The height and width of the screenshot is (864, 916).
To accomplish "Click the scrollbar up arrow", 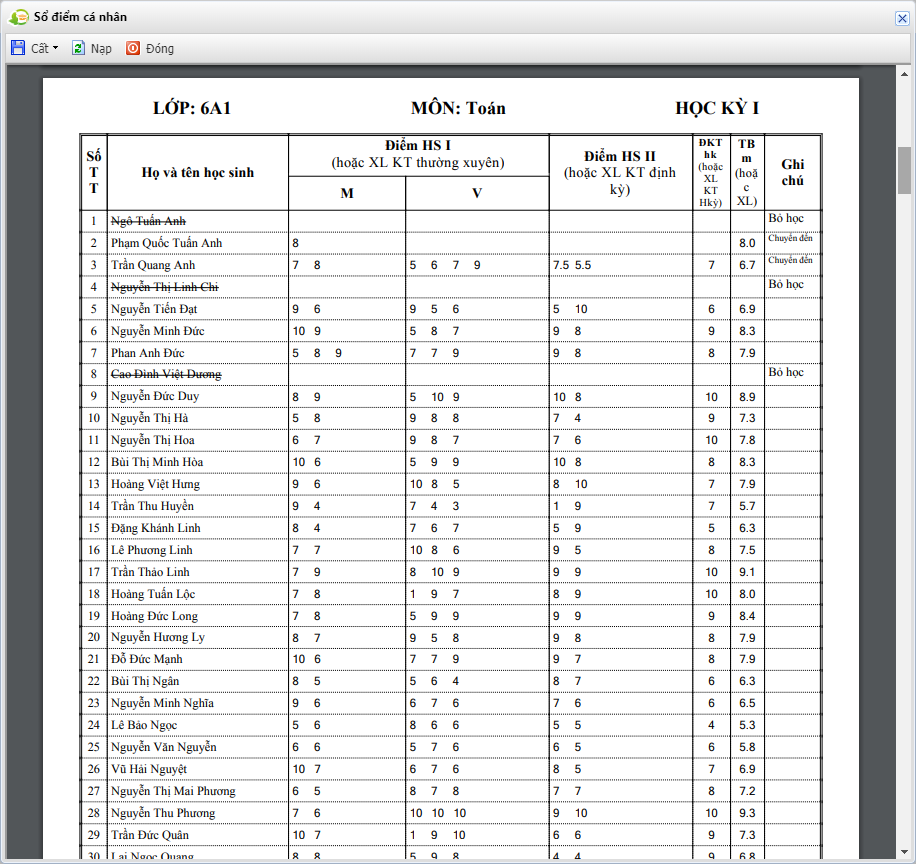I will click(x=904, y=74).
